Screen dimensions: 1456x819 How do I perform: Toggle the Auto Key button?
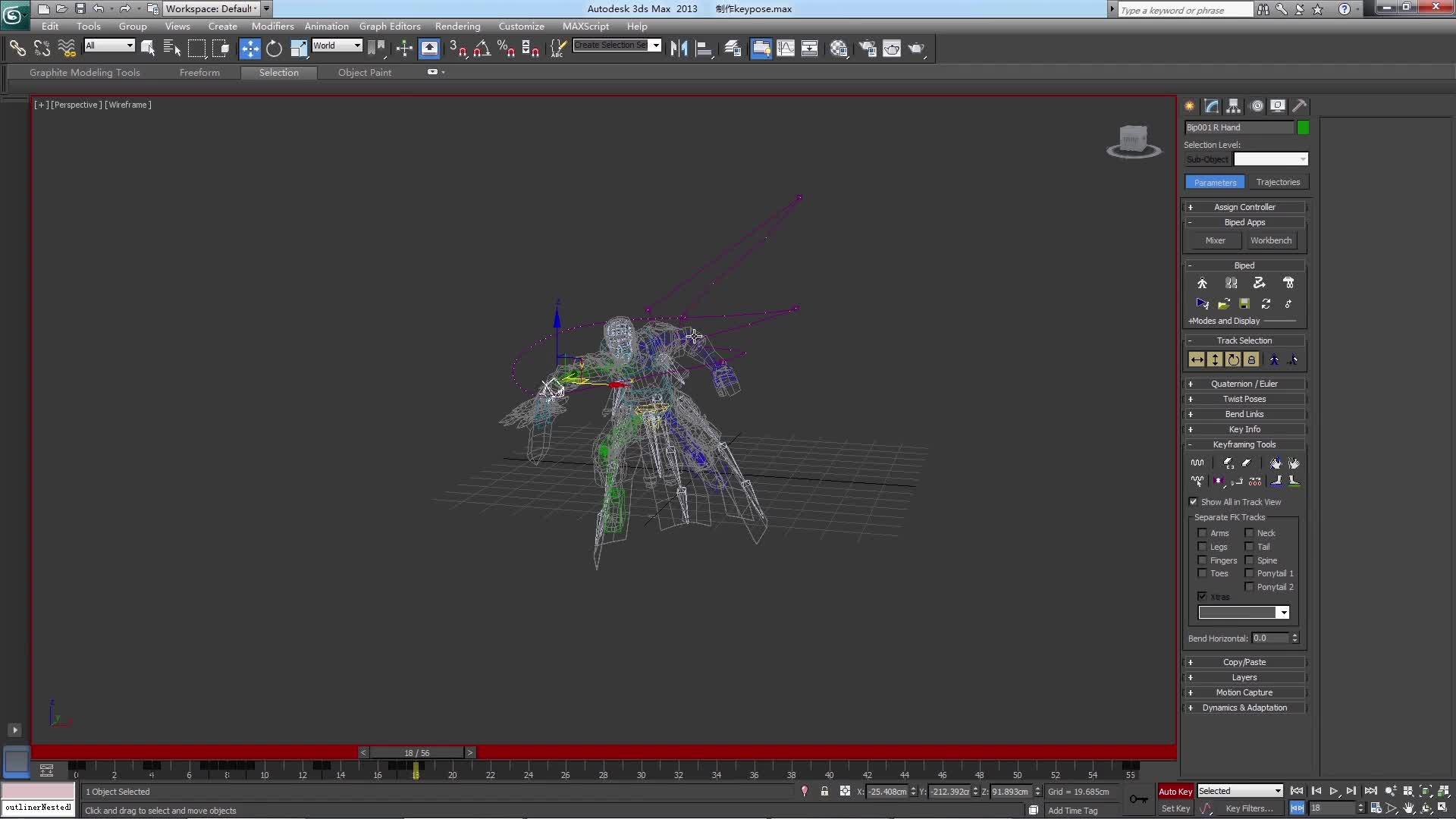[x=1175, y=791]
